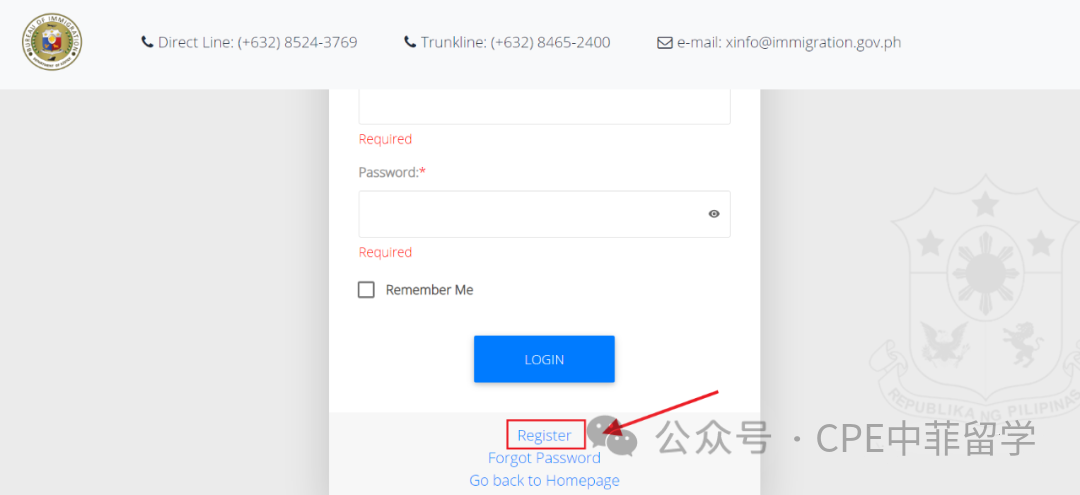Click the LOGIN button
Image resolution: width=1080 pixels, height=495 pixels.
pyautogui.click(x=544, y=359)
